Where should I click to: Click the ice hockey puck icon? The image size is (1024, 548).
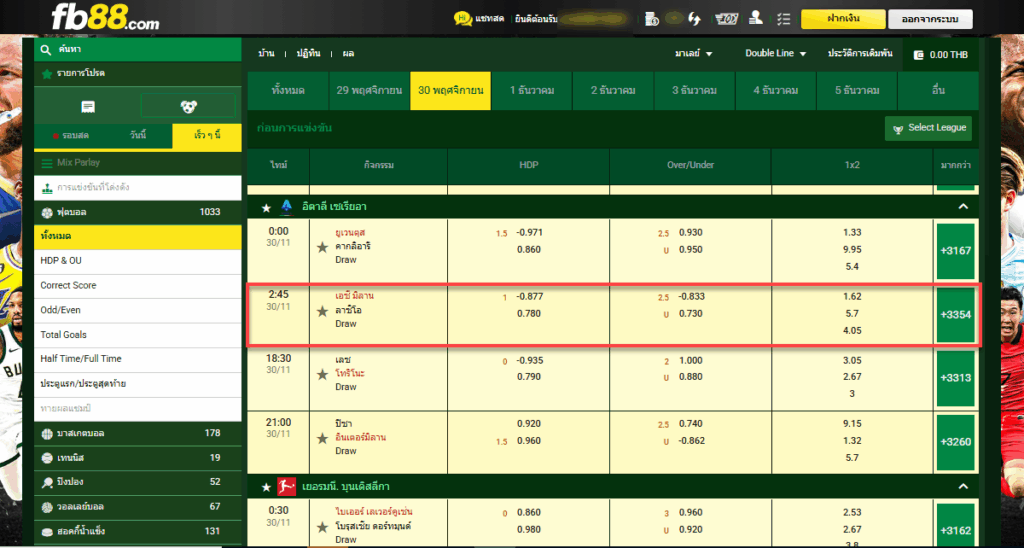(x=46, y=532)
